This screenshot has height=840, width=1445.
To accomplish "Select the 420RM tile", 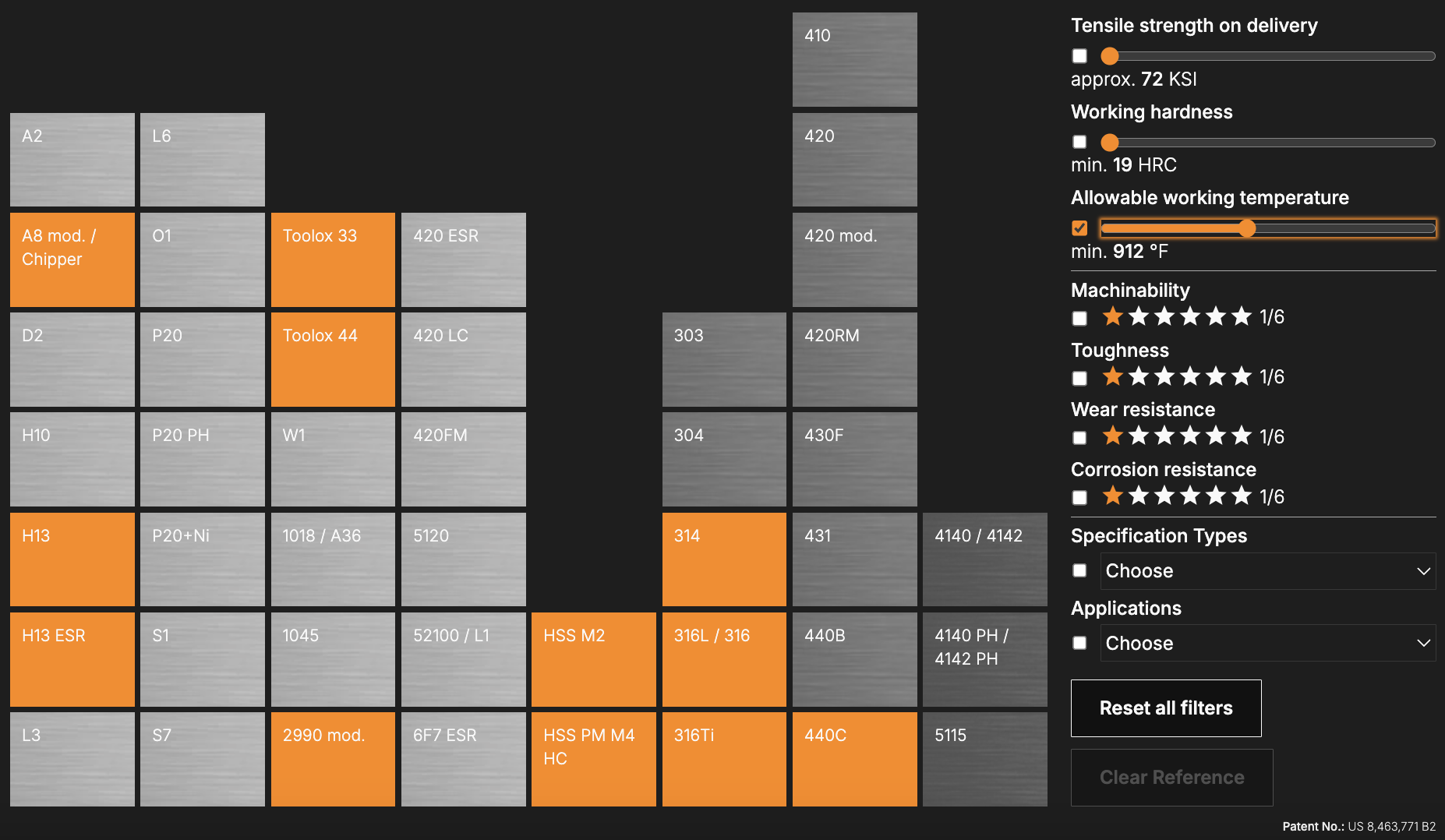I will [x=855, y=359].
